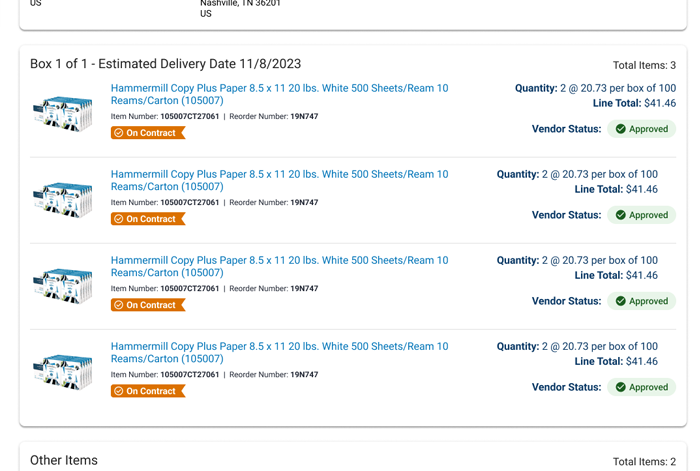Click the fourth row's paper carton thumbnail
This screenshot has width=700, height=471.
(x=63, y=372)
